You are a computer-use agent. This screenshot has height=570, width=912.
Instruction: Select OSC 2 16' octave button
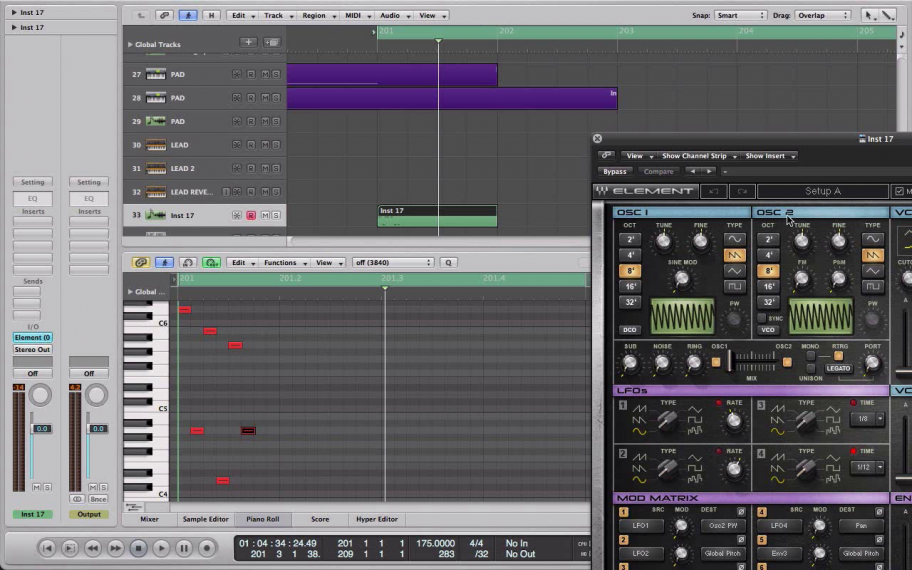(768, 286)
